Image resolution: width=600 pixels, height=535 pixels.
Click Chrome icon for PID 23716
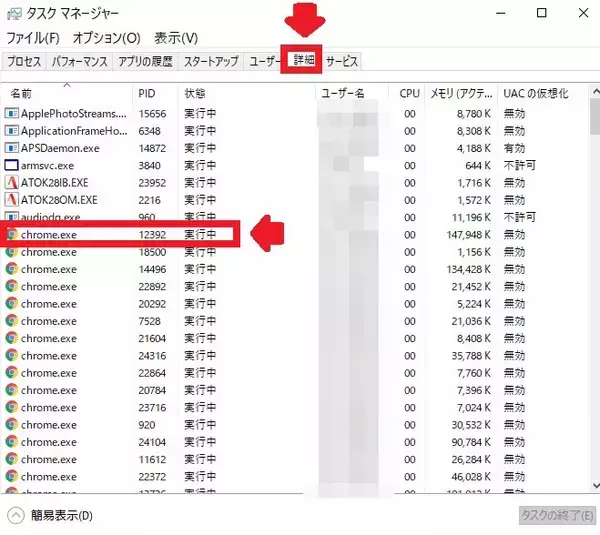11,407
